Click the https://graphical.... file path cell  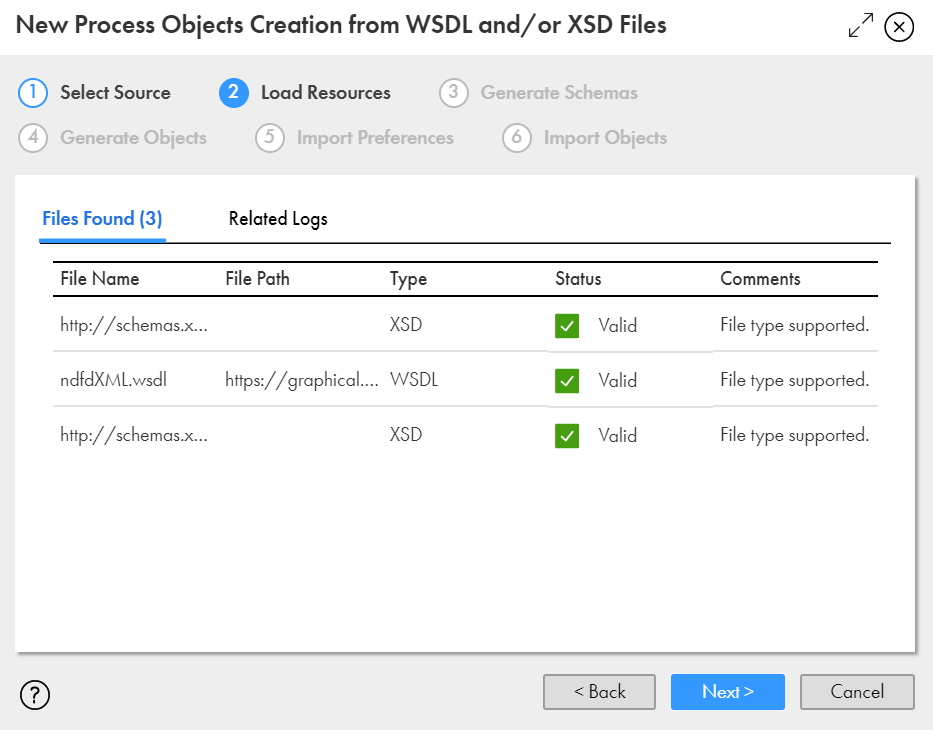pos(302,380)
